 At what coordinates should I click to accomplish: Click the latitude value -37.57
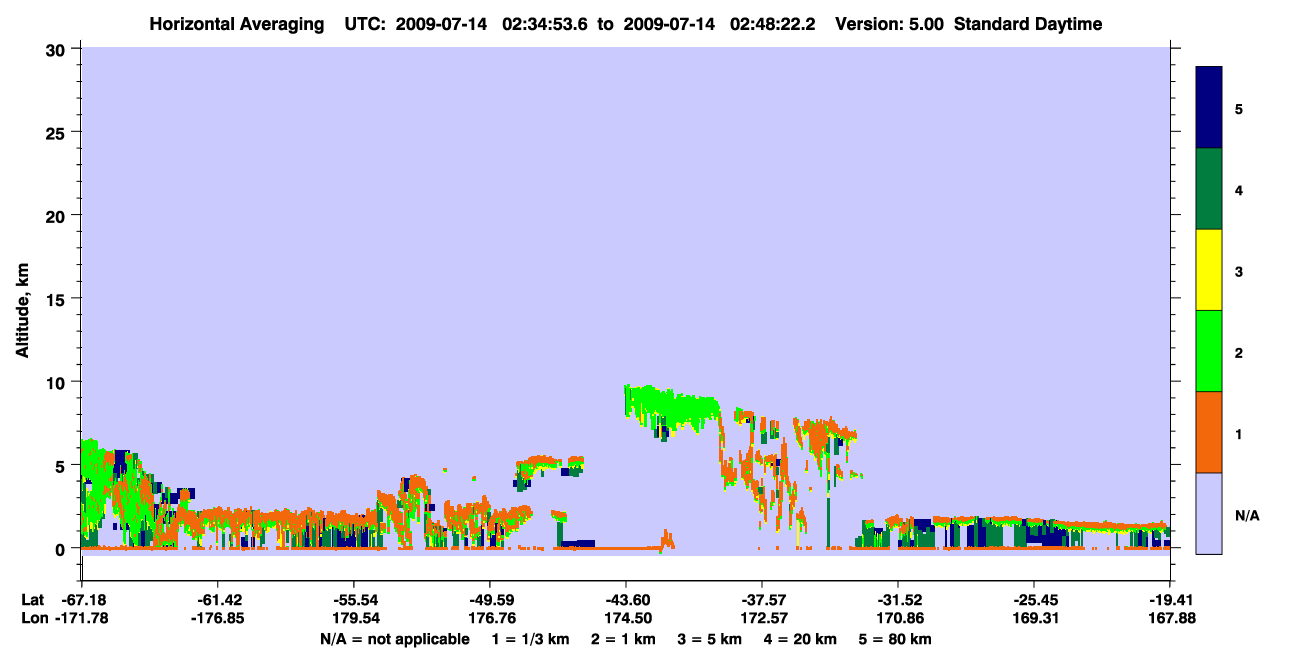[x=762, y=600]
